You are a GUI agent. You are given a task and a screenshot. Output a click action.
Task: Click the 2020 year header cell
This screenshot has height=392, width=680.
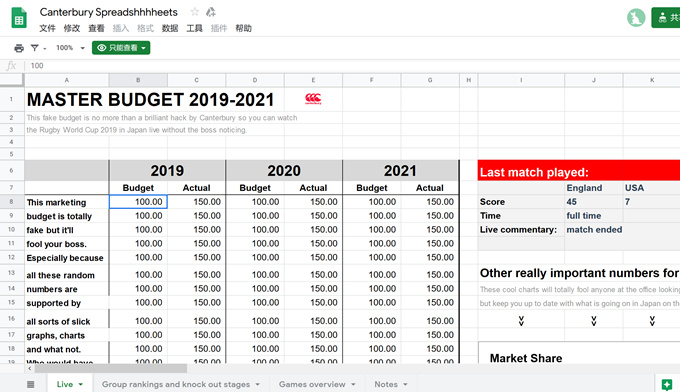pyautogui.click(x=284, y=170)
